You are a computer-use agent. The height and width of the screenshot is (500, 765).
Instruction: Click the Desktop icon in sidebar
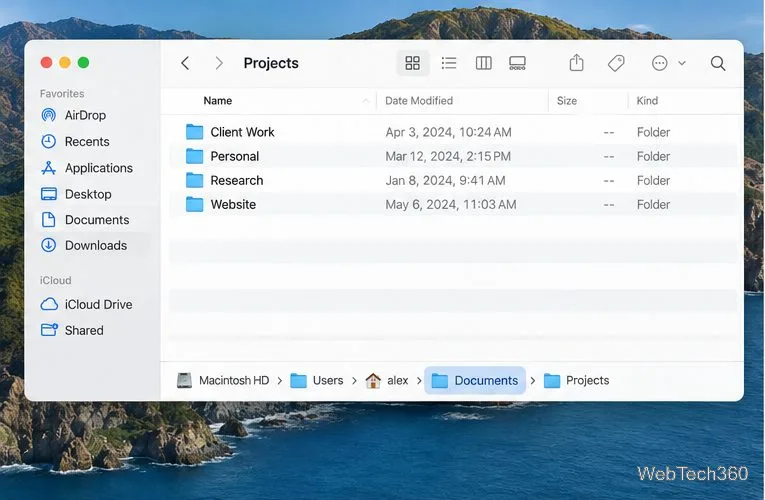[x=48, y=194]
